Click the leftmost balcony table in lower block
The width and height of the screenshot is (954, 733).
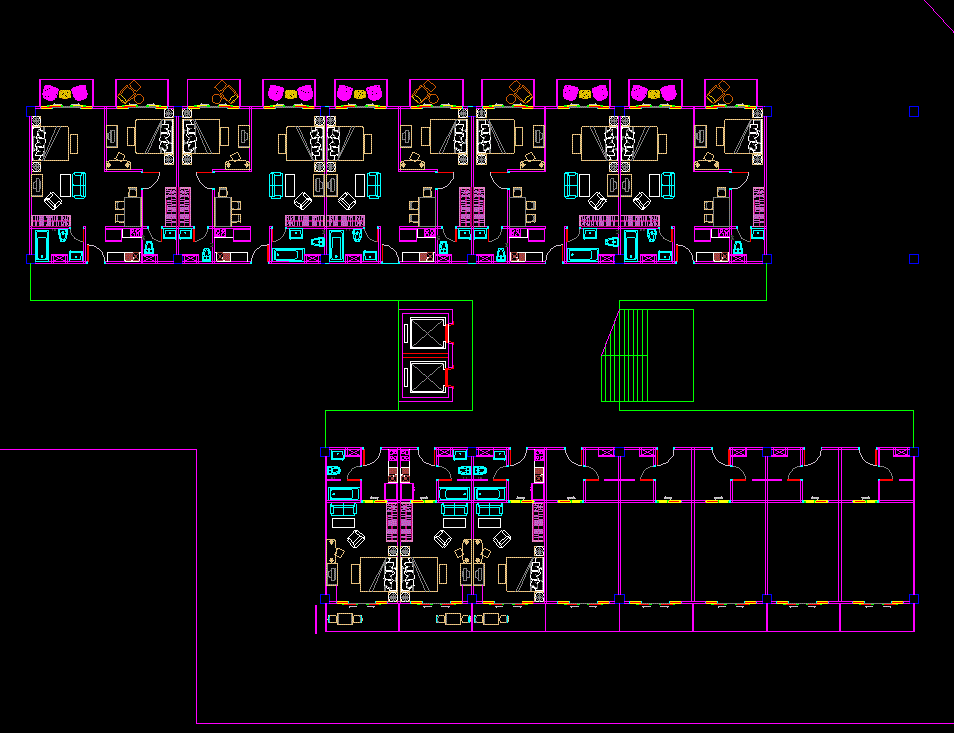(345, 619)
